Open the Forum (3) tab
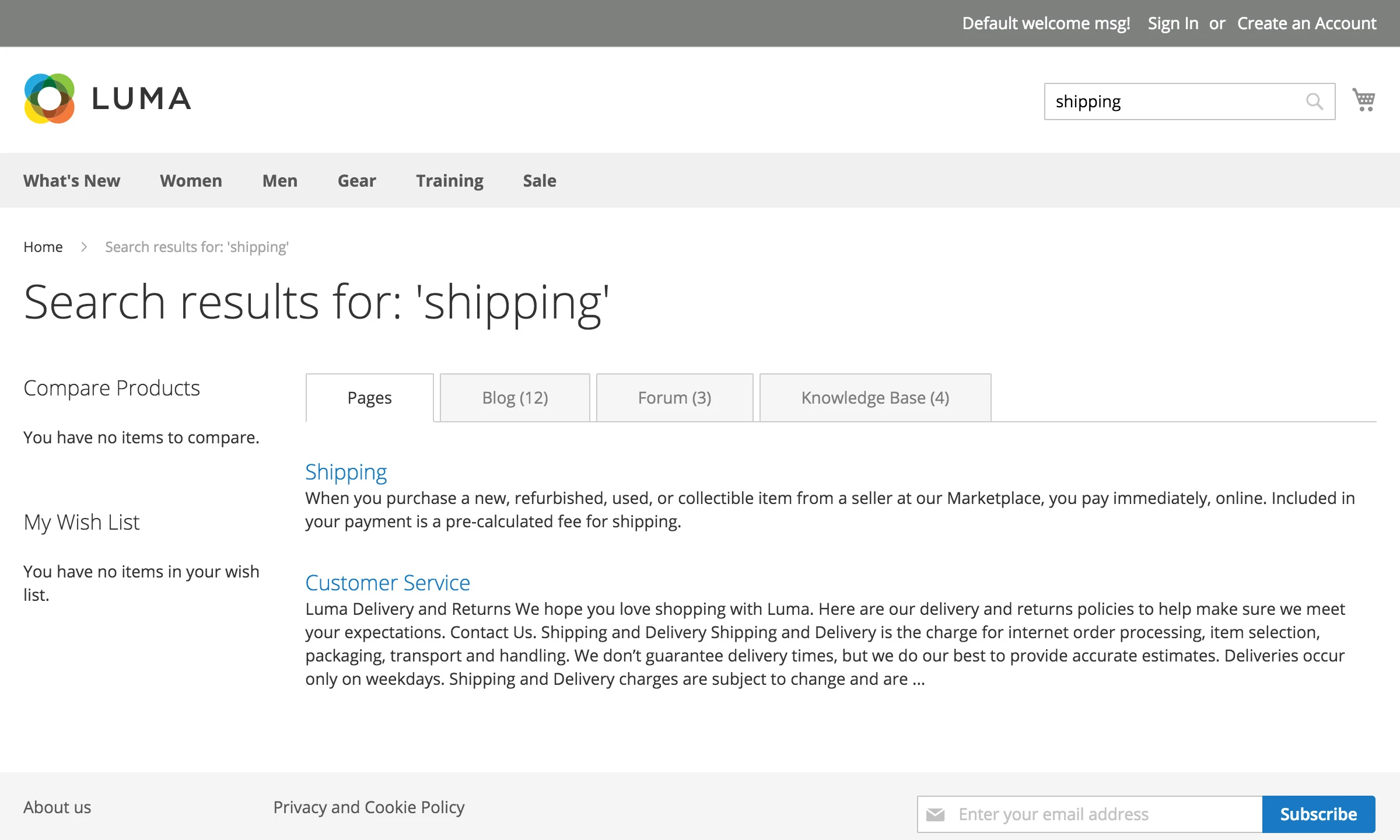 pyautogui.click(x=674, y=398)
